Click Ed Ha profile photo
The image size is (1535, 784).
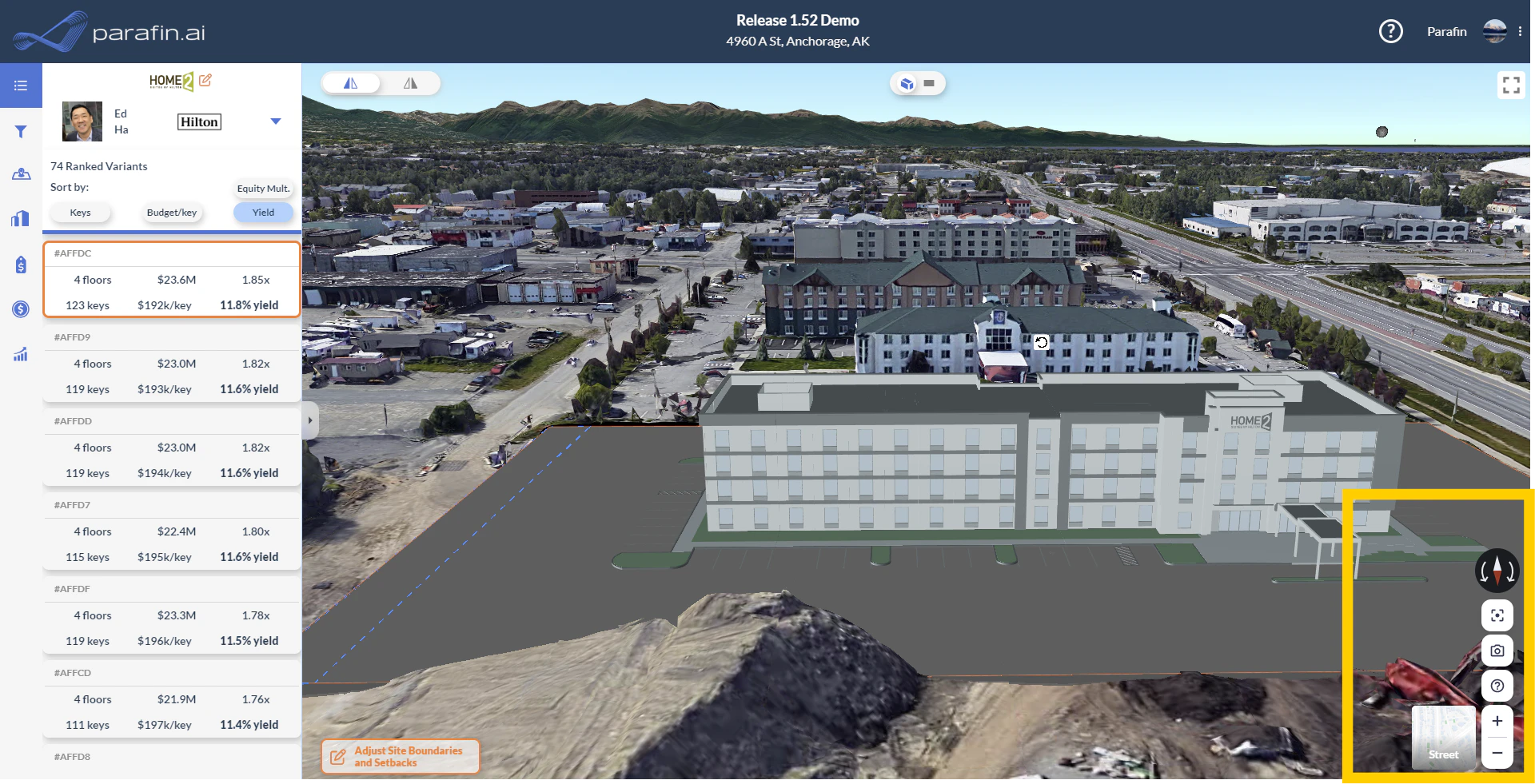pos(82,121)
